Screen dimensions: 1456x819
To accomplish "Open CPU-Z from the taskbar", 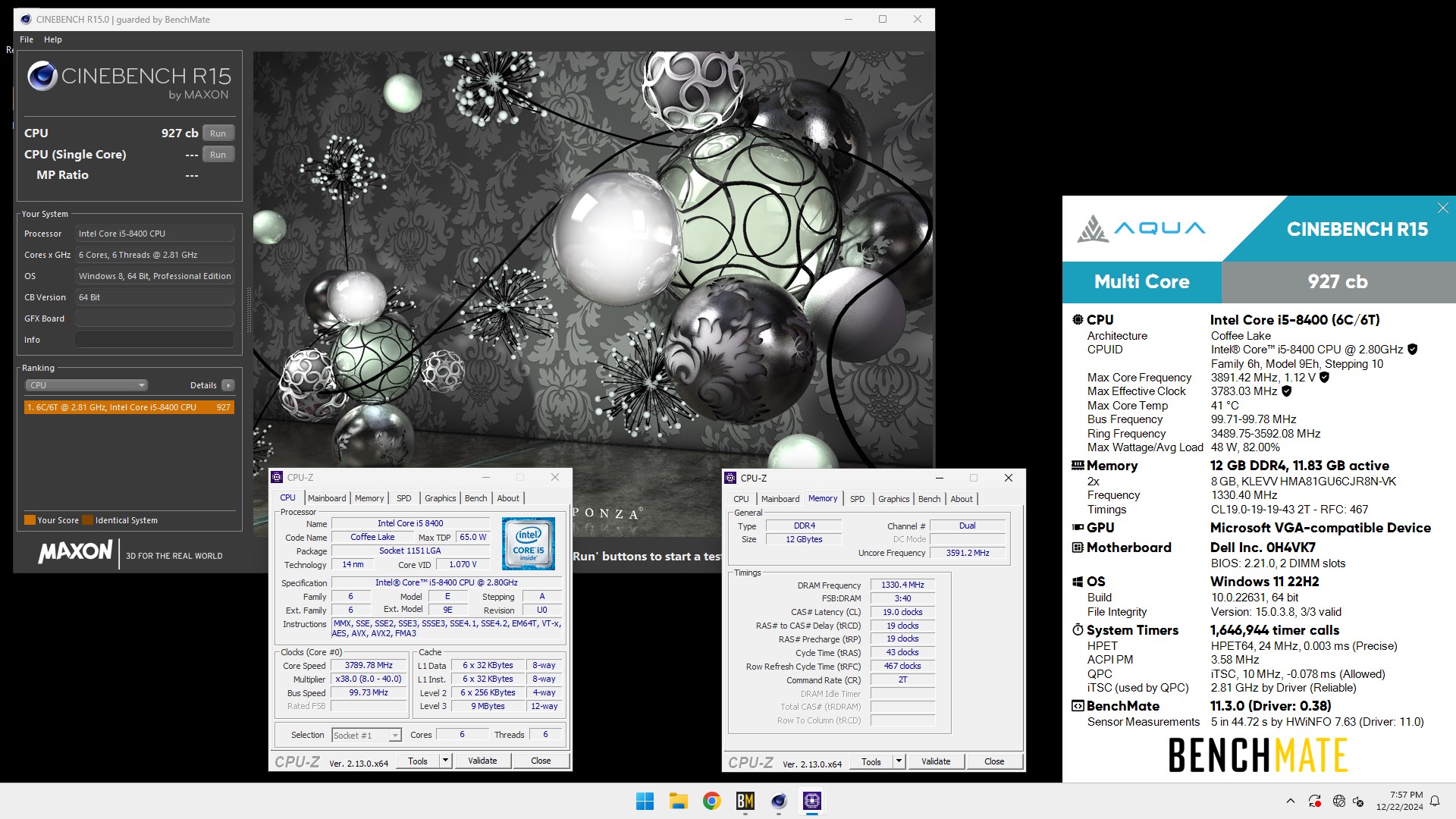I will [x=812, y=801].
